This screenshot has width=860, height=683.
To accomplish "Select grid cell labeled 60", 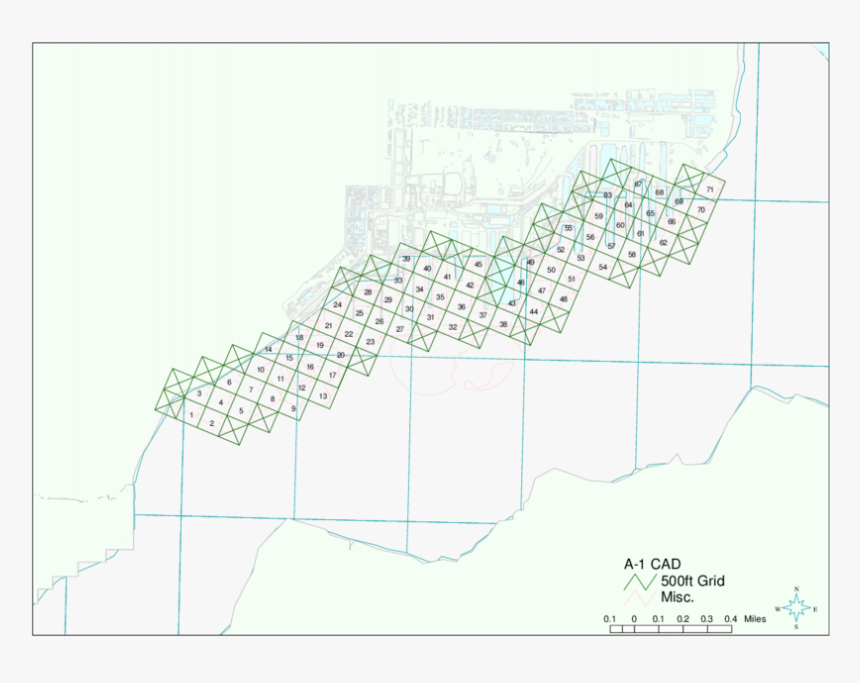I will click(x=620, y=225).
